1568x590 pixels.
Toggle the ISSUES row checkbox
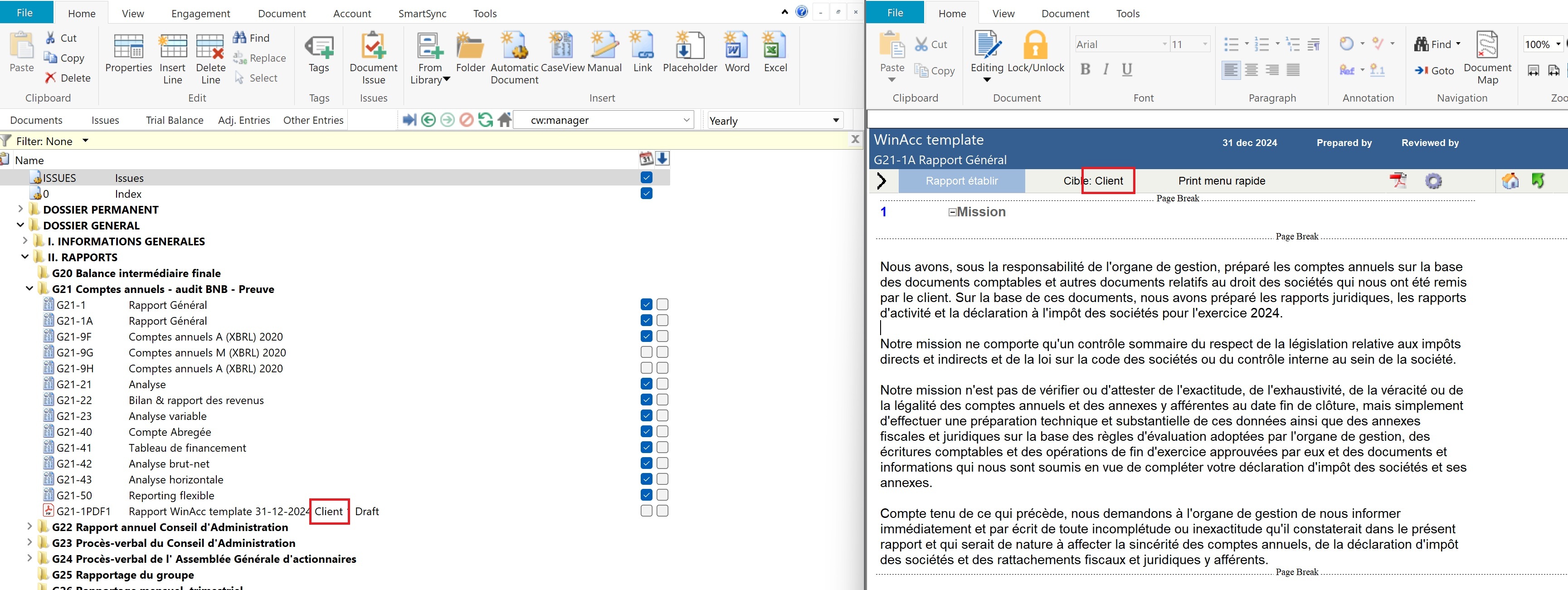pos(647,178)
